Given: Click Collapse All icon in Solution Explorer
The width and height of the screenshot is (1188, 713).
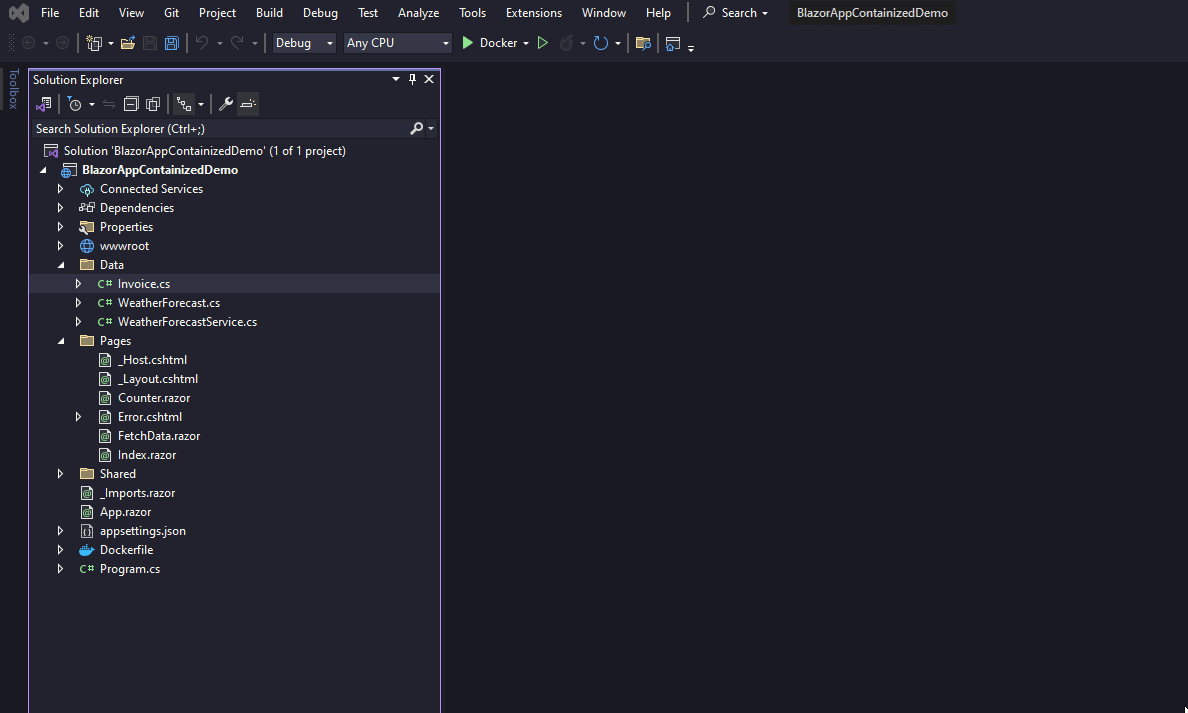Looking at the screenshot, I should coord(131,104).
